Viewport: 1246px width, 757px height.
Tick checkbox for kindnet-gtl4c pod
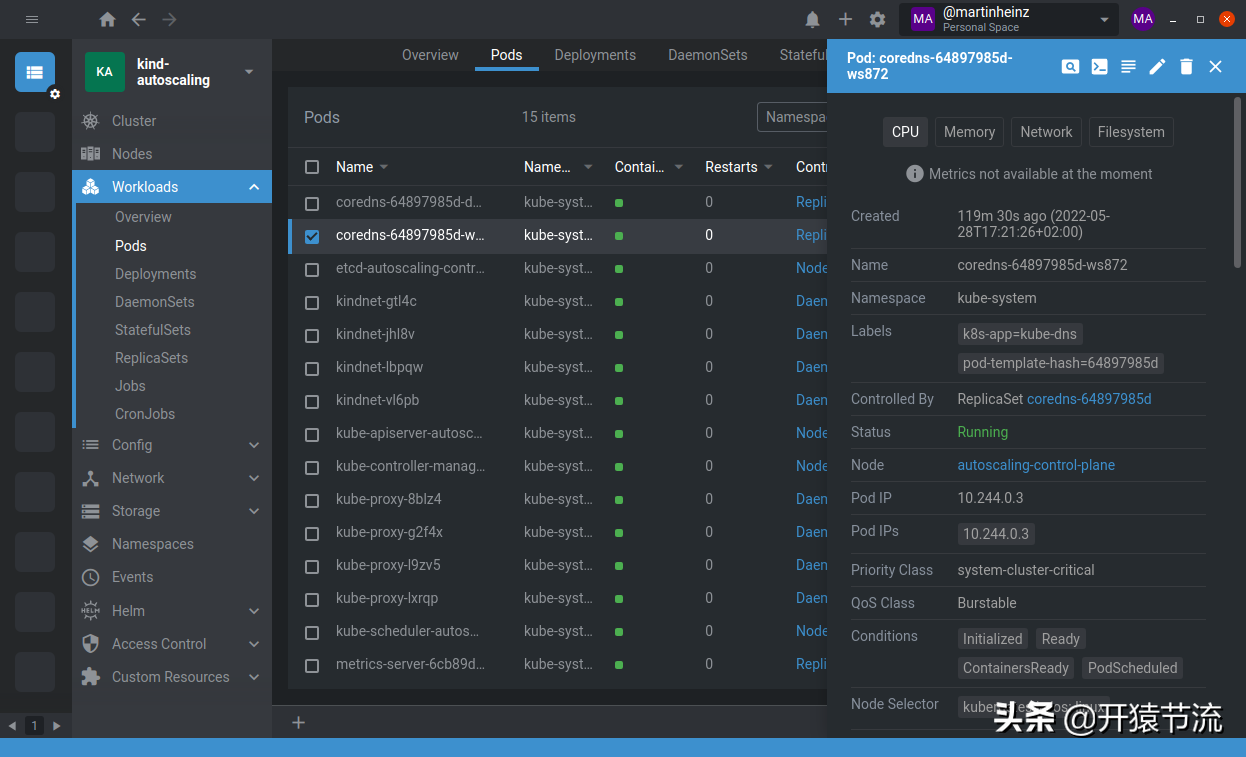point(312,302)
